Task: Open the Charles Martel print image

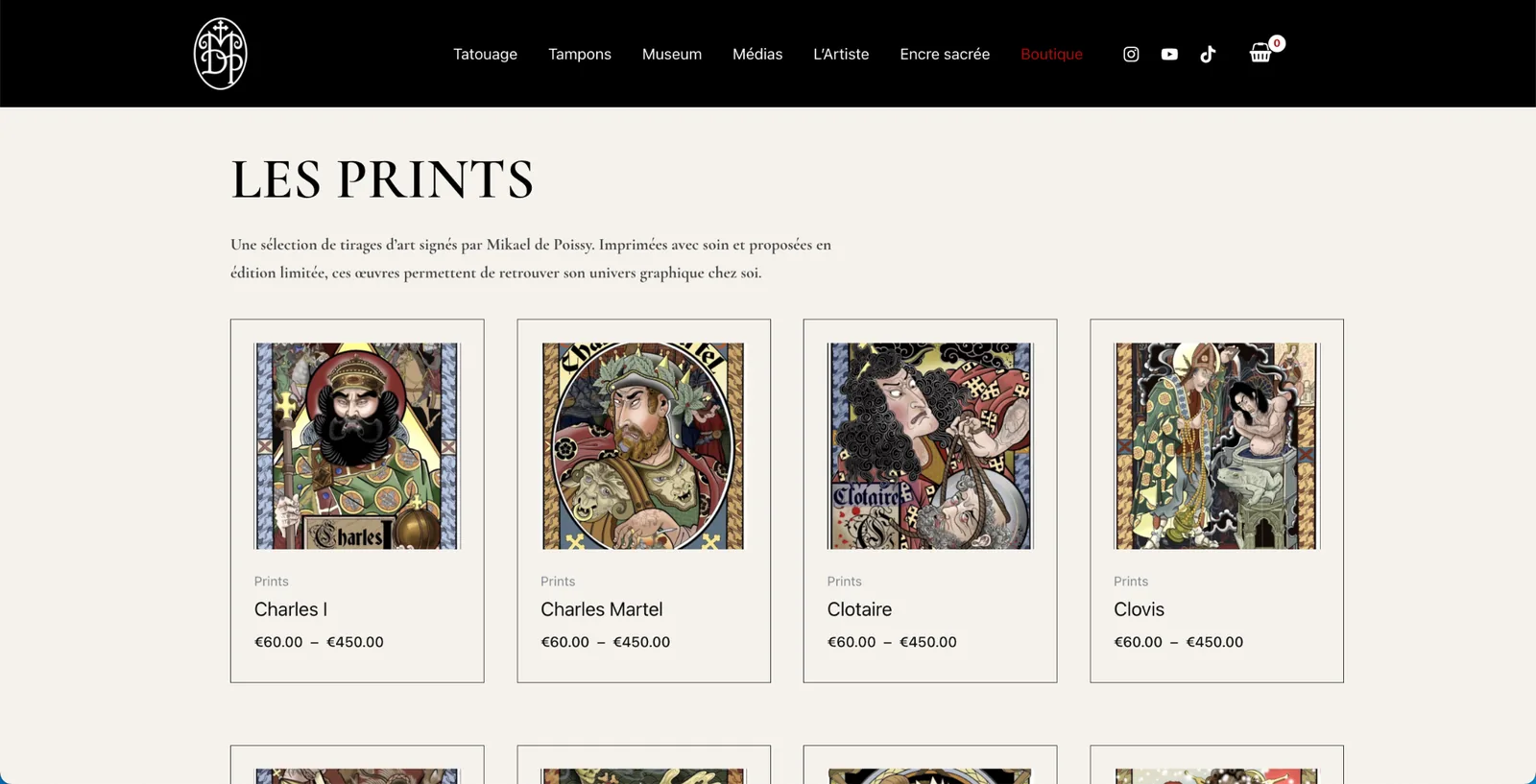Action: point(643,446)
